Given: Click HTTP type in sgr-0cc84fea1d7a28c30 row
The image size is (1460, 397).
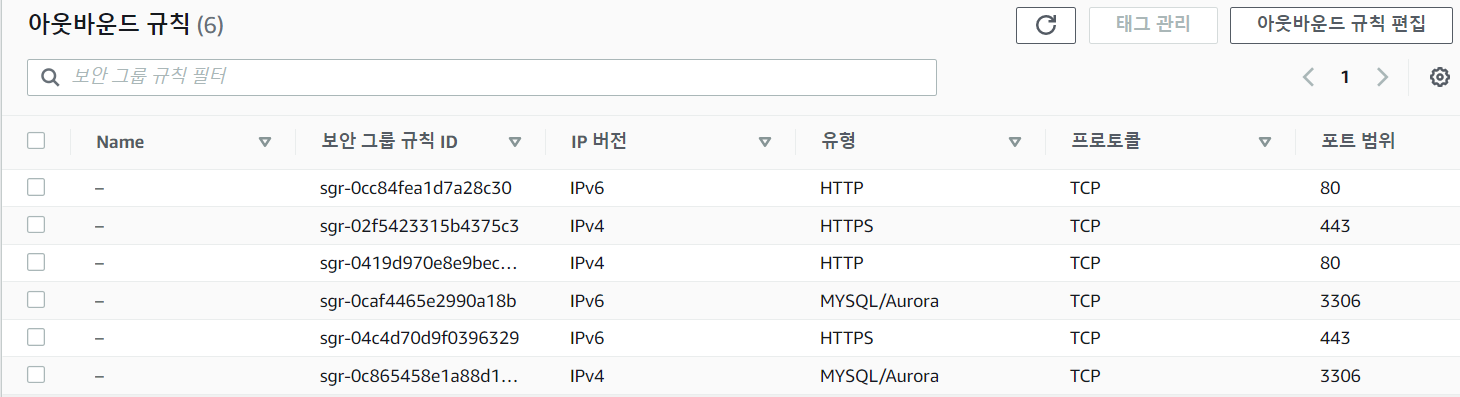Looking at the screenshot, I should 842,188.
